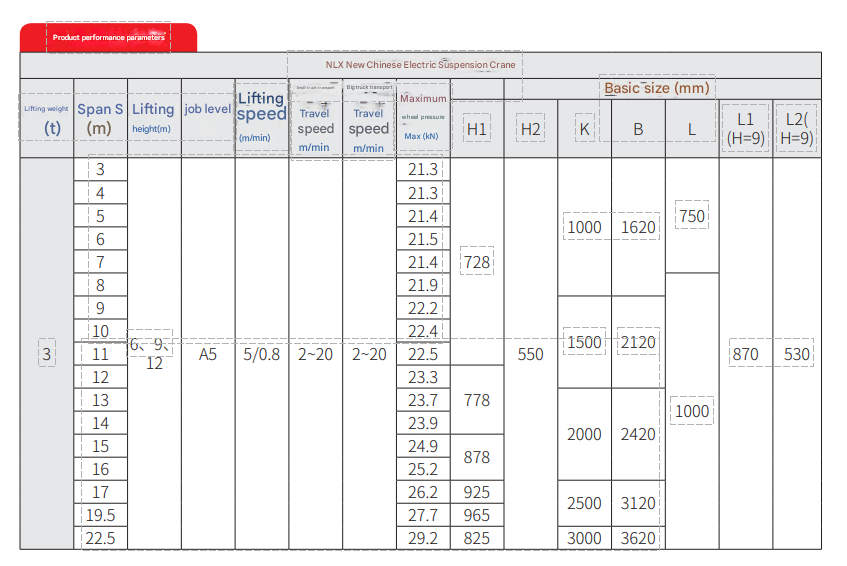The height and width of the screenshot is (566, 847).
Task: Click the Span S (m) column header
Action: (100, 118)
